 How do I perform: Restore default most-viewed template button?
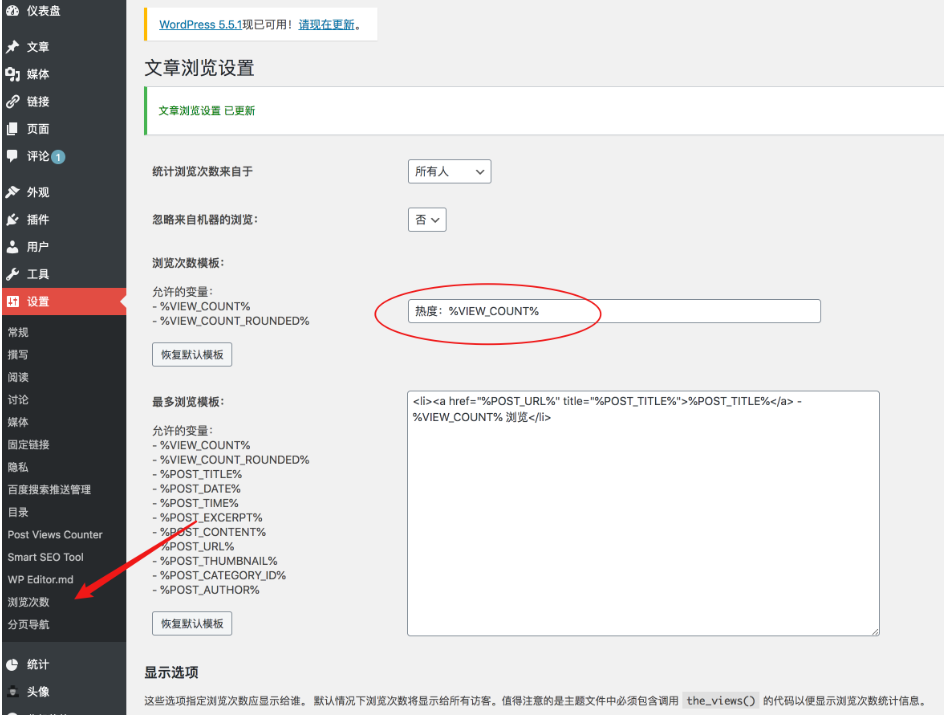pyautogui.click(x=192, y=624)
